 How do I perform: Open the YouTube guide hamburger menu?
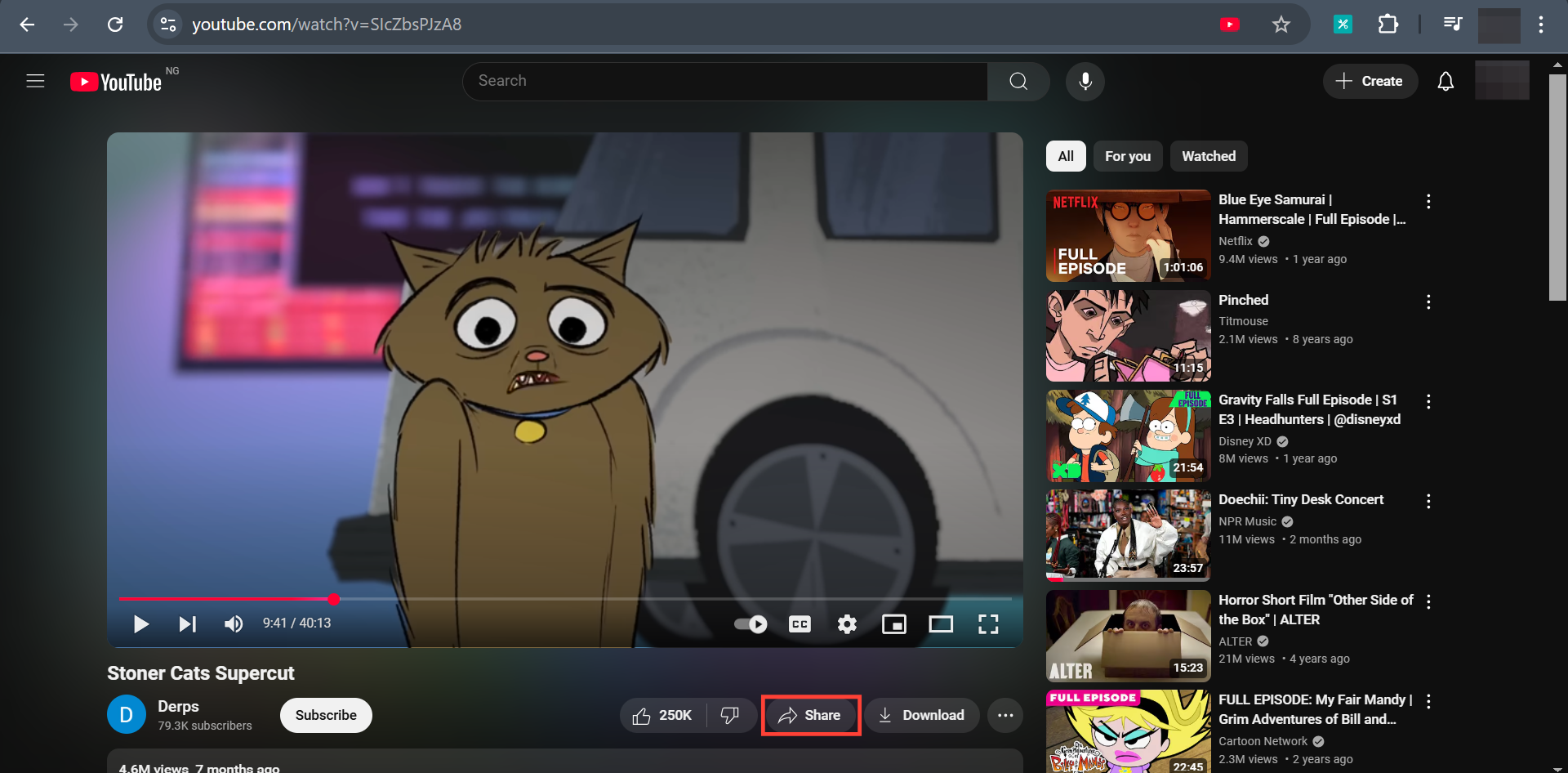point(35,81)
